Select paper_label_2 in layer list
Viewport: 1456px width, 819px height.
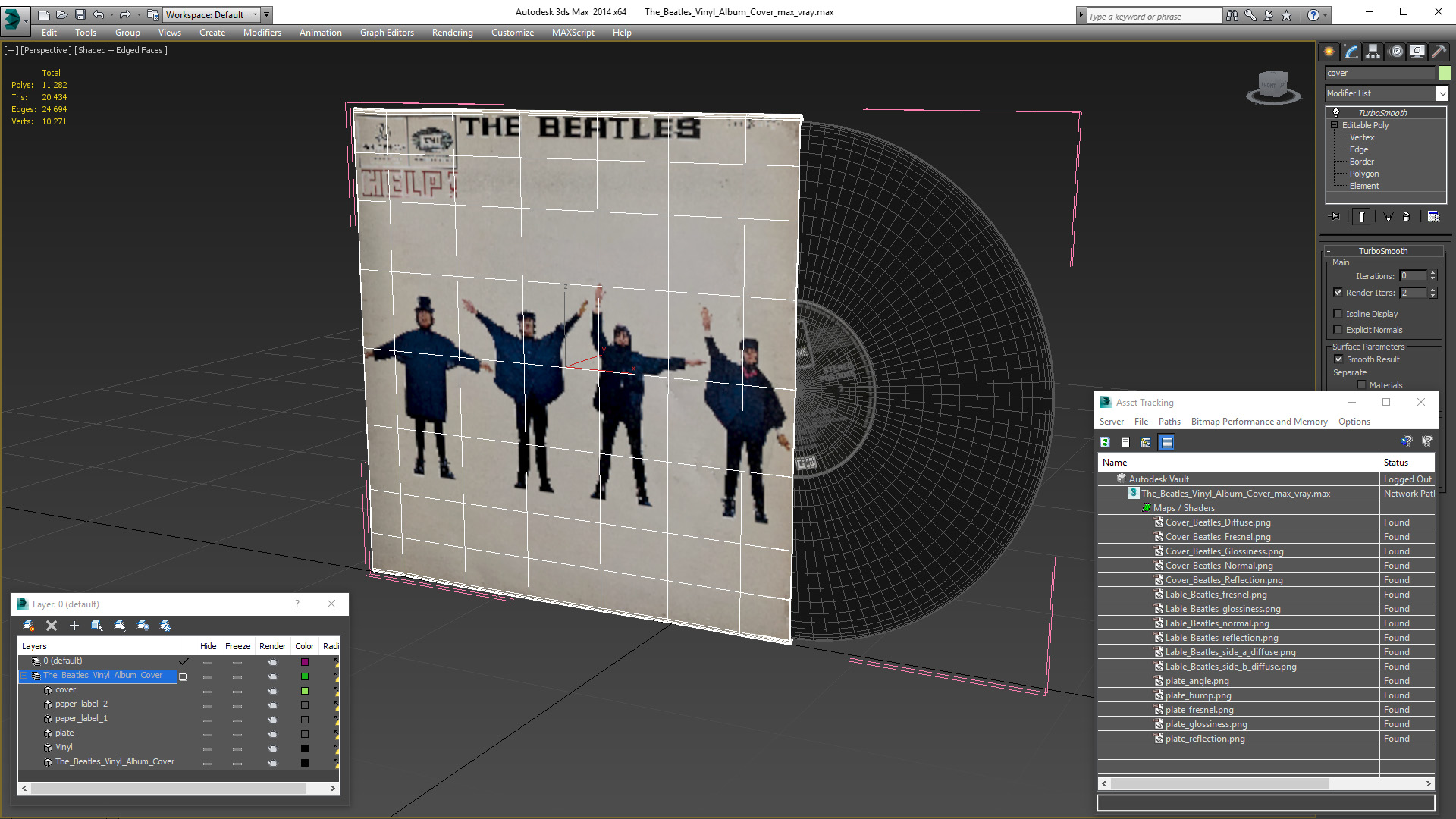point(81,704)
